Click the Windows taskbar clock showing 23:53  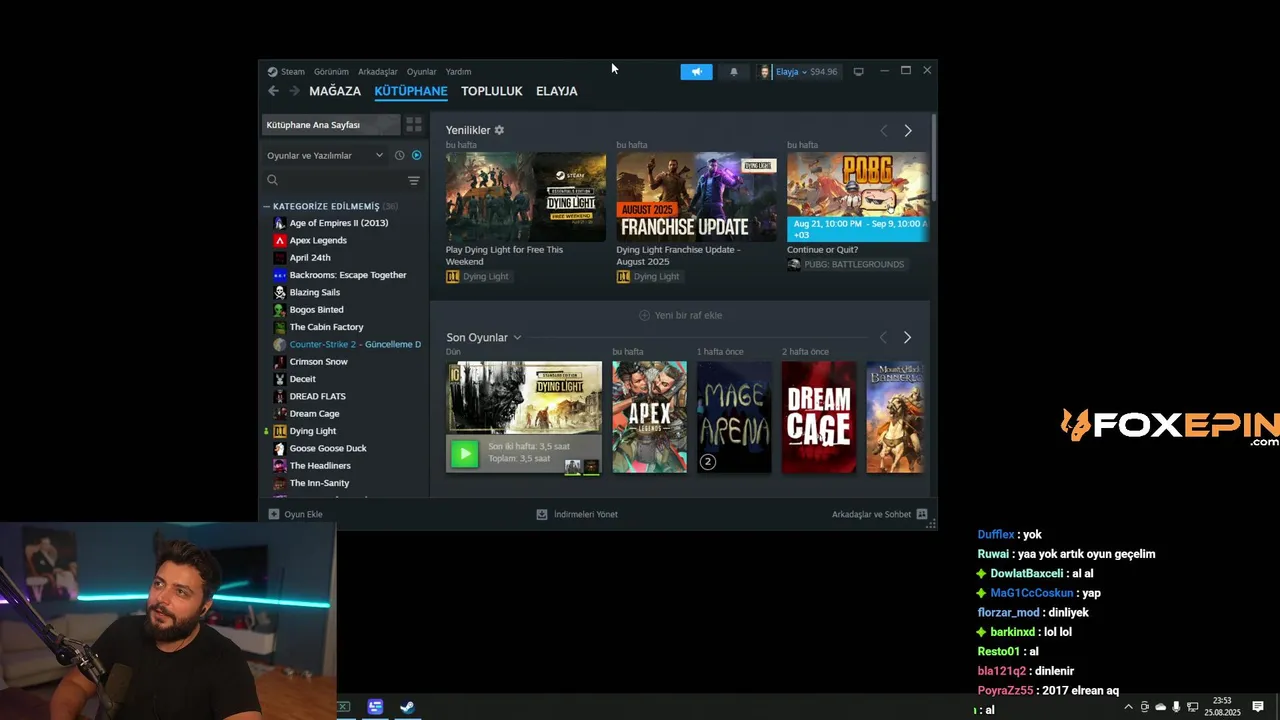[1221, 707]
